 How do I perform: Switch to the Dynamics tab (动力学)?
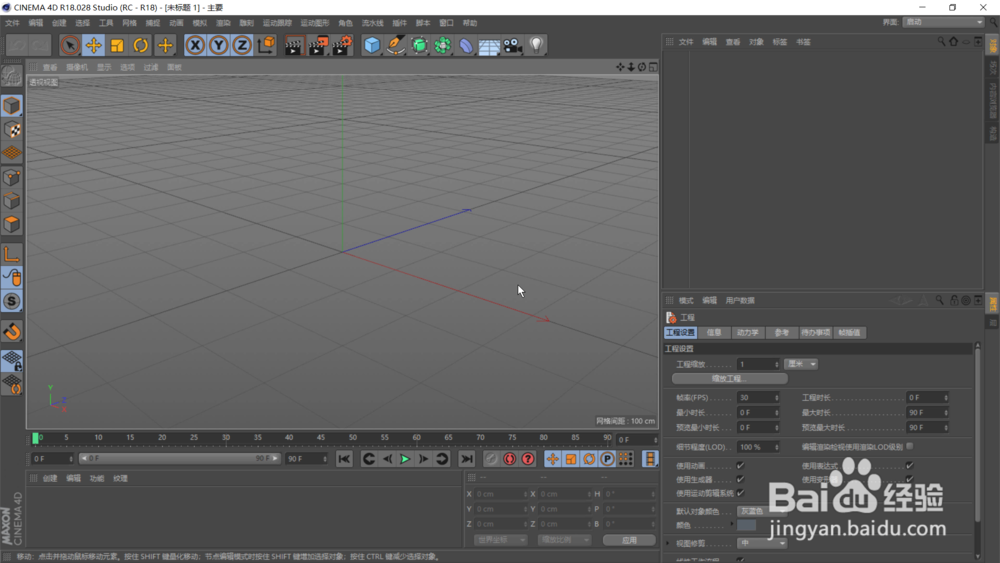click(x=747, y=333)
